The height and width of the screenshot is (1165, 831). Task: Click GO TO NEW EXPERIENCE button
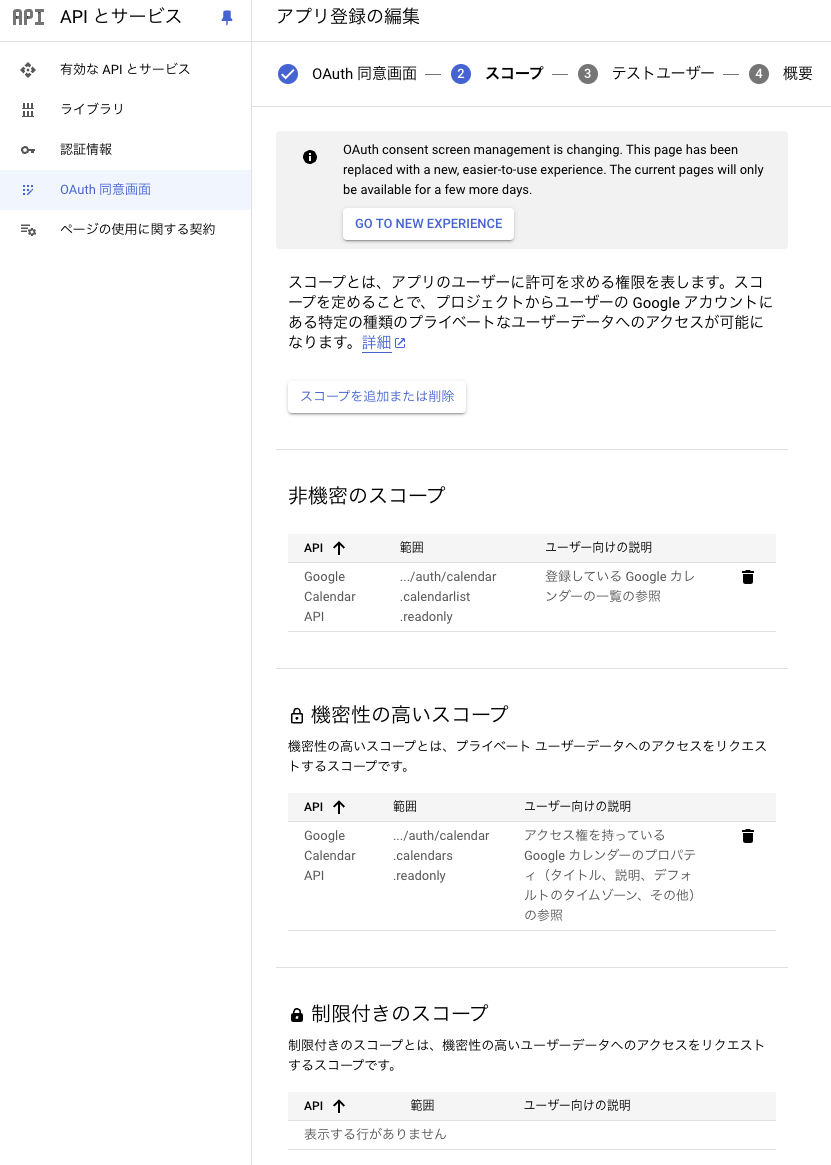point(428,224)
